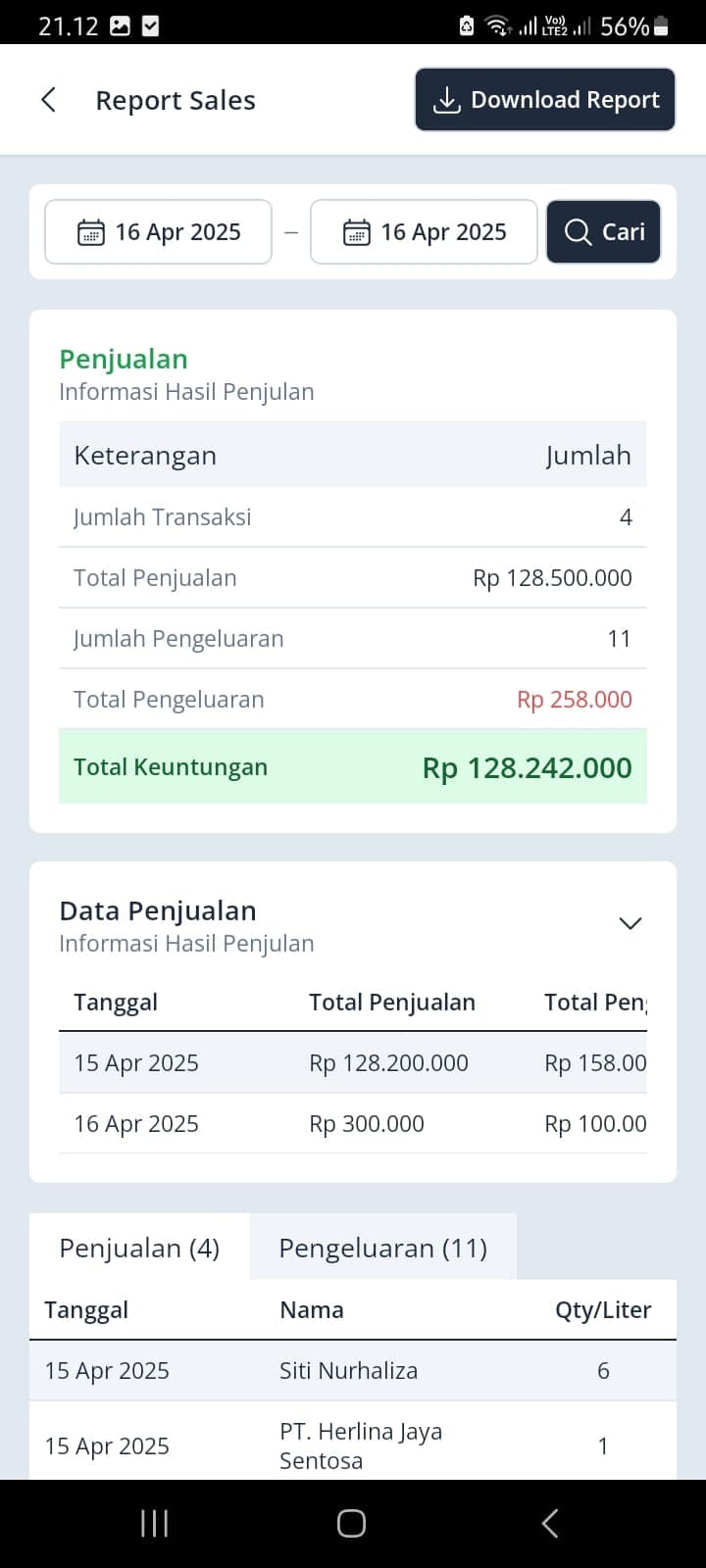Screen dimensions: 706x1568
Task: Tap the calendar icon in end date field
Action: pyautogui.click(x=356, y=232)
